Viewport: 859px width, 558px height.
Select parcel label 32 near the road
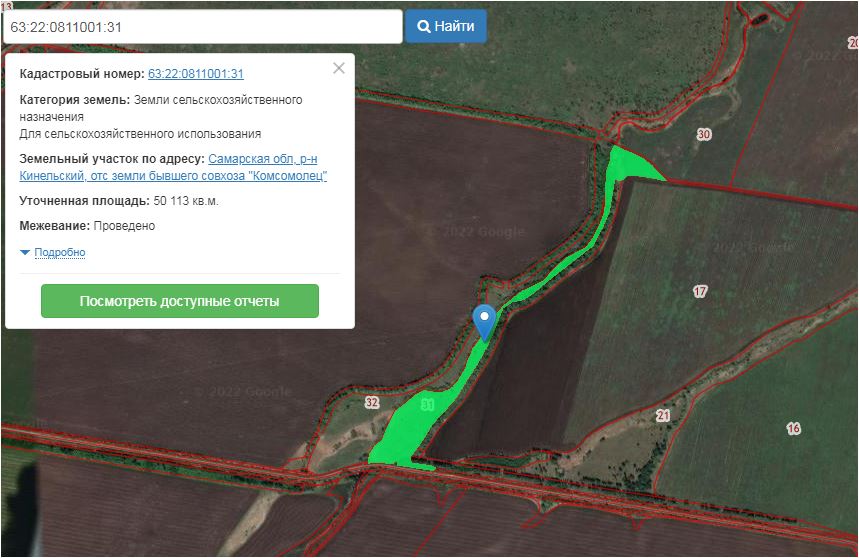372,402
